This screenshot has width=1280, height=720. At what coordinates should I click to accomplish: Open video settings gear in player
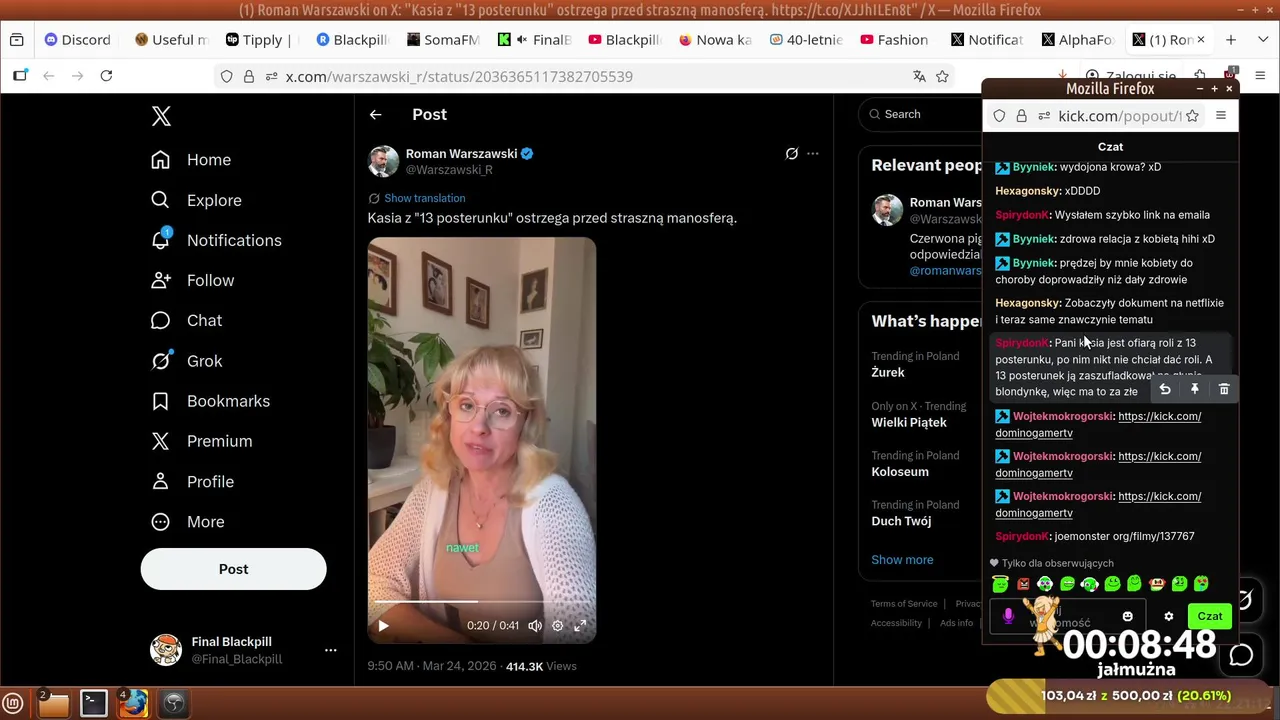coord(557,626)
